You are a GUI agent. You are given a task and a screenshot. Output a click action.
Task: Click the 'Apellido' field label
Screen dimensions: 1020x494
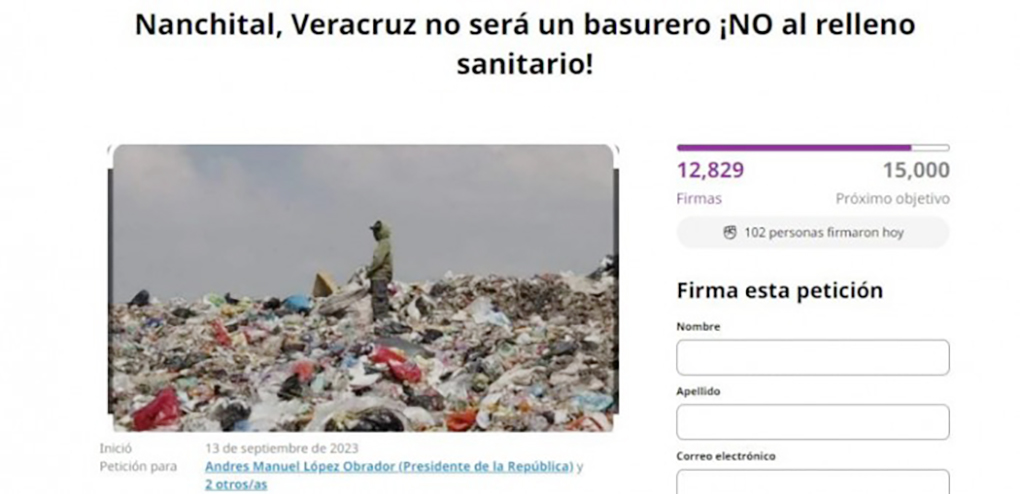point(698,392)
